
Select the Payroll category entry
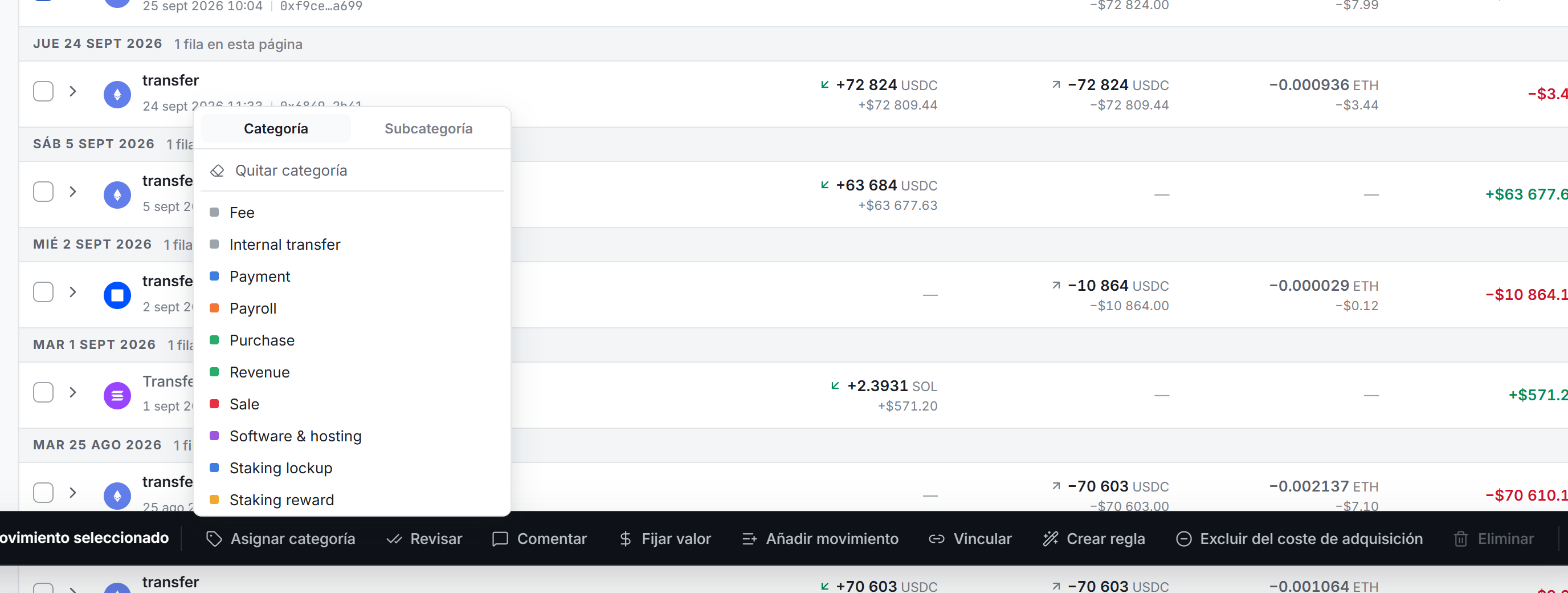pos(352,308)
